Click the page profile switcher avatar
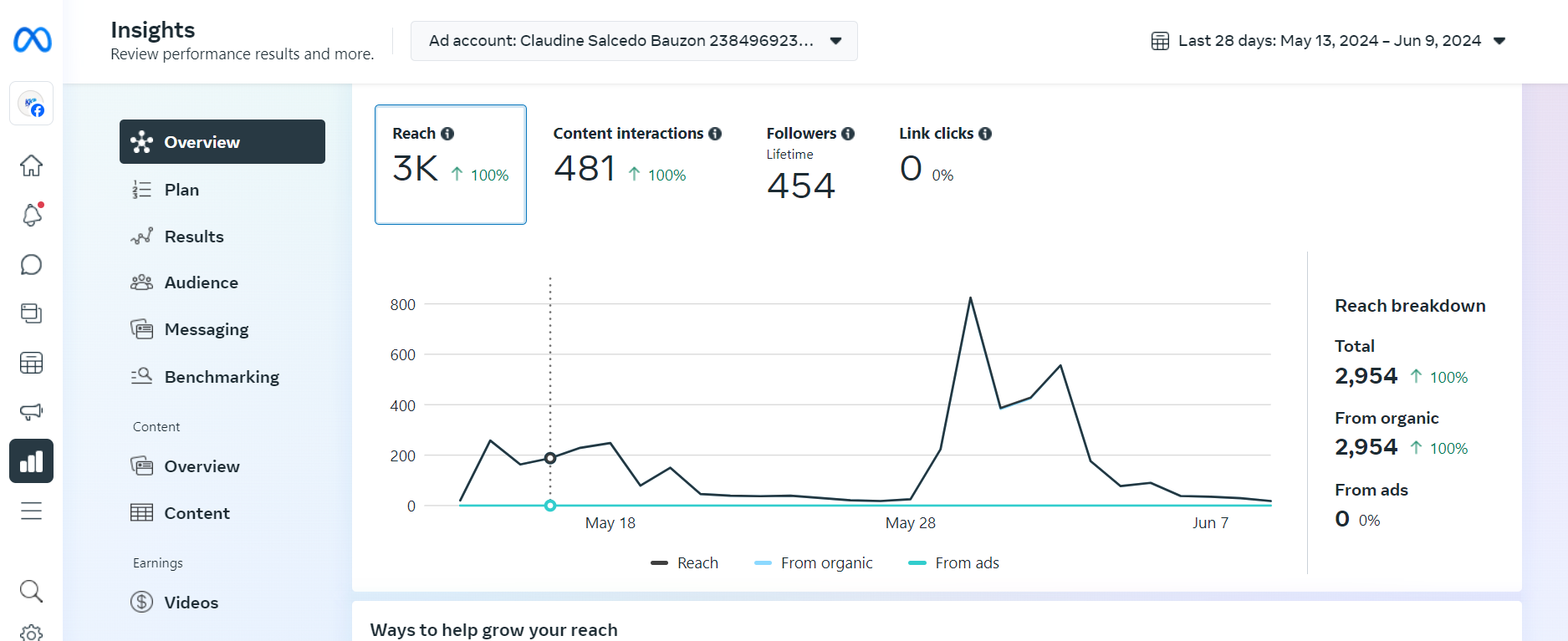The width and height of the screenshot is (1568, 641). 32,104
